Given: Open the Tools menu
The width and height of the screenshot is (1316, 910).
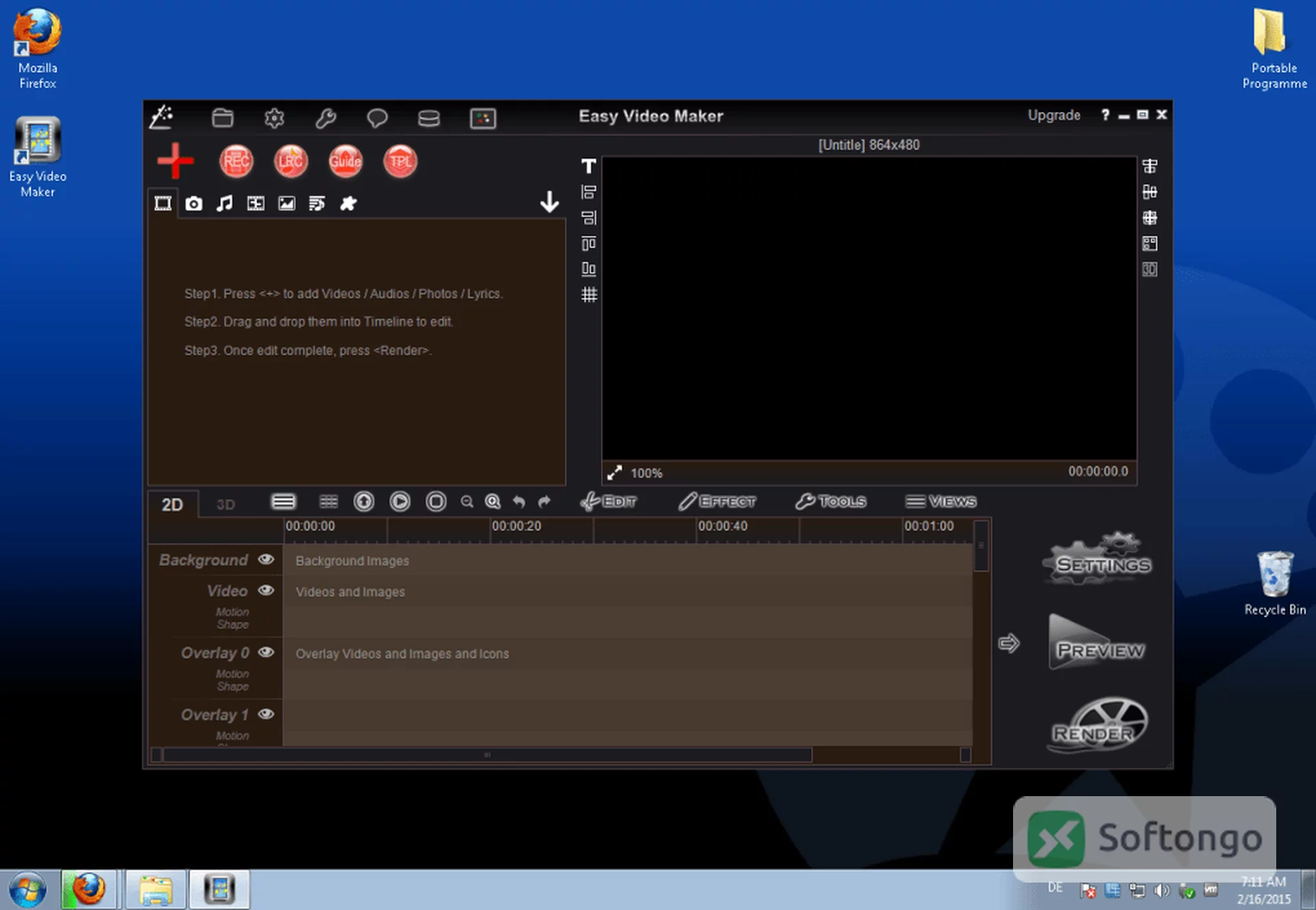Looking at the screenshot, I should [831, 501].
